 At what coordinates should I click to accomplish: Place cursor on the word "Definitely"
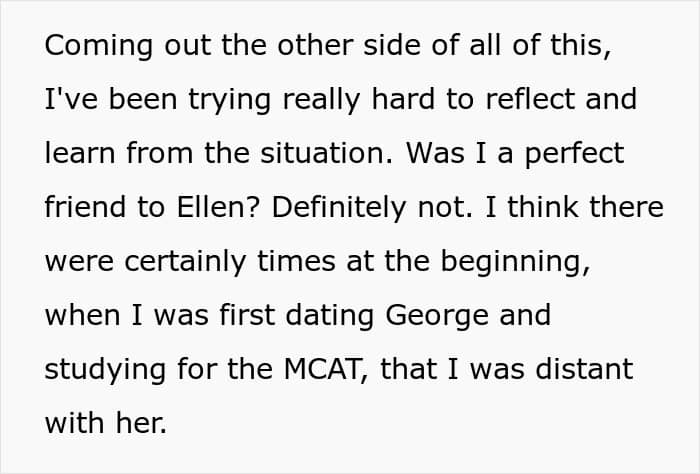339,208
